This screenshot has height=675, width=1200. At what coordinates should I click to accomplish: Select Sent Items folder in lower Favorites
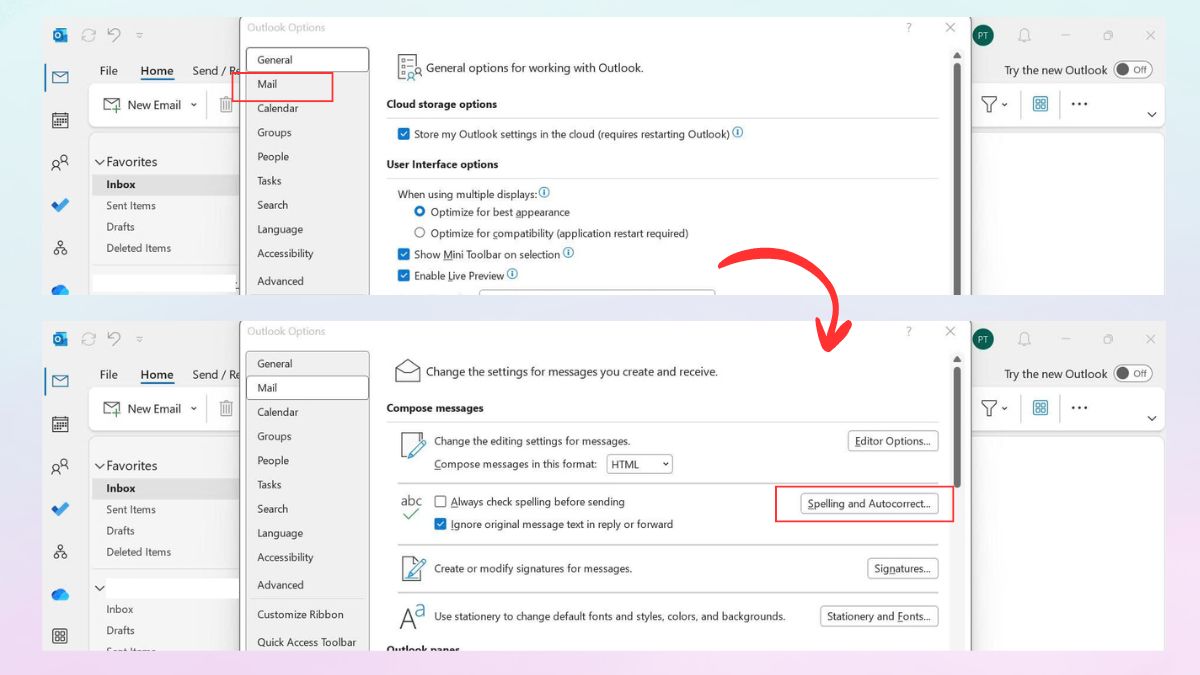[x=131, y=510]
